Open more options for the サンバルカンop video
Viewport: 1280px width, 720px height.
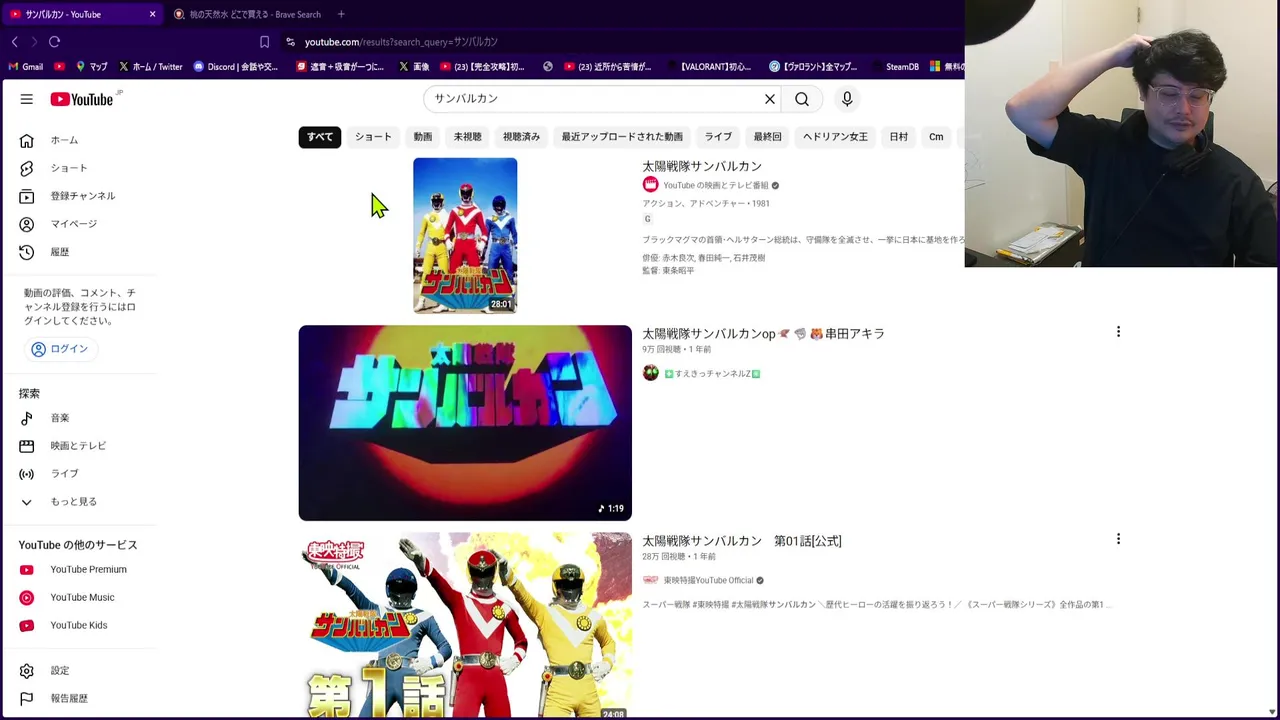tap(1118, 332)
